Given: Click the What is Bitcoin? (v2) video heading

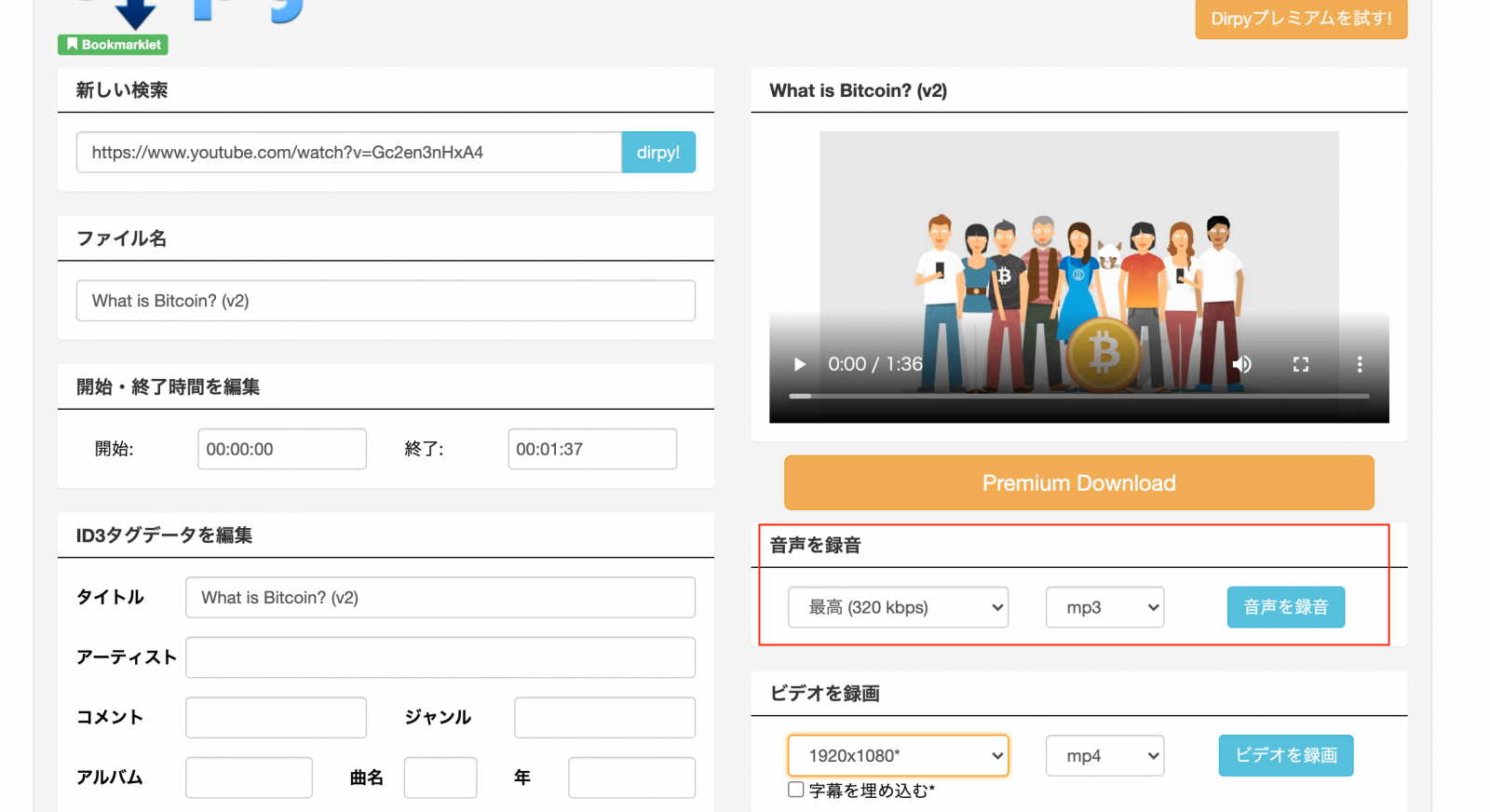Looking at the screenshot, I should pos(858,90).
